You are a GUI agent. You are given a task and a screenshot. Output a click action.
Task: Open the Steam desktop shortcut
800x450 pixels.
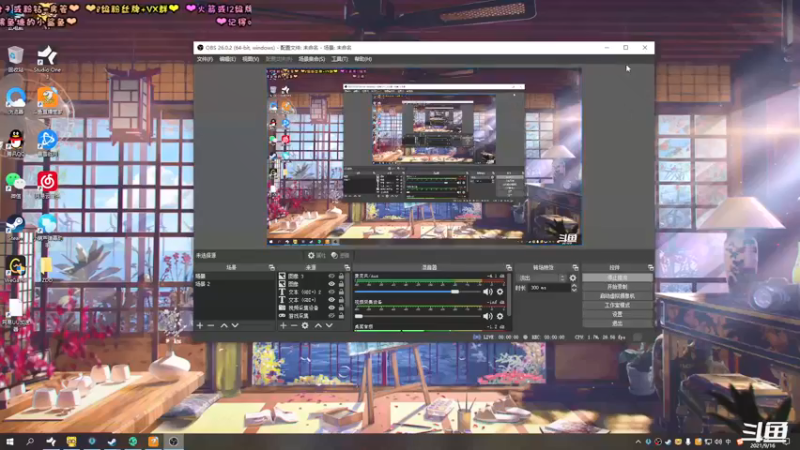(x=15, y=227)
